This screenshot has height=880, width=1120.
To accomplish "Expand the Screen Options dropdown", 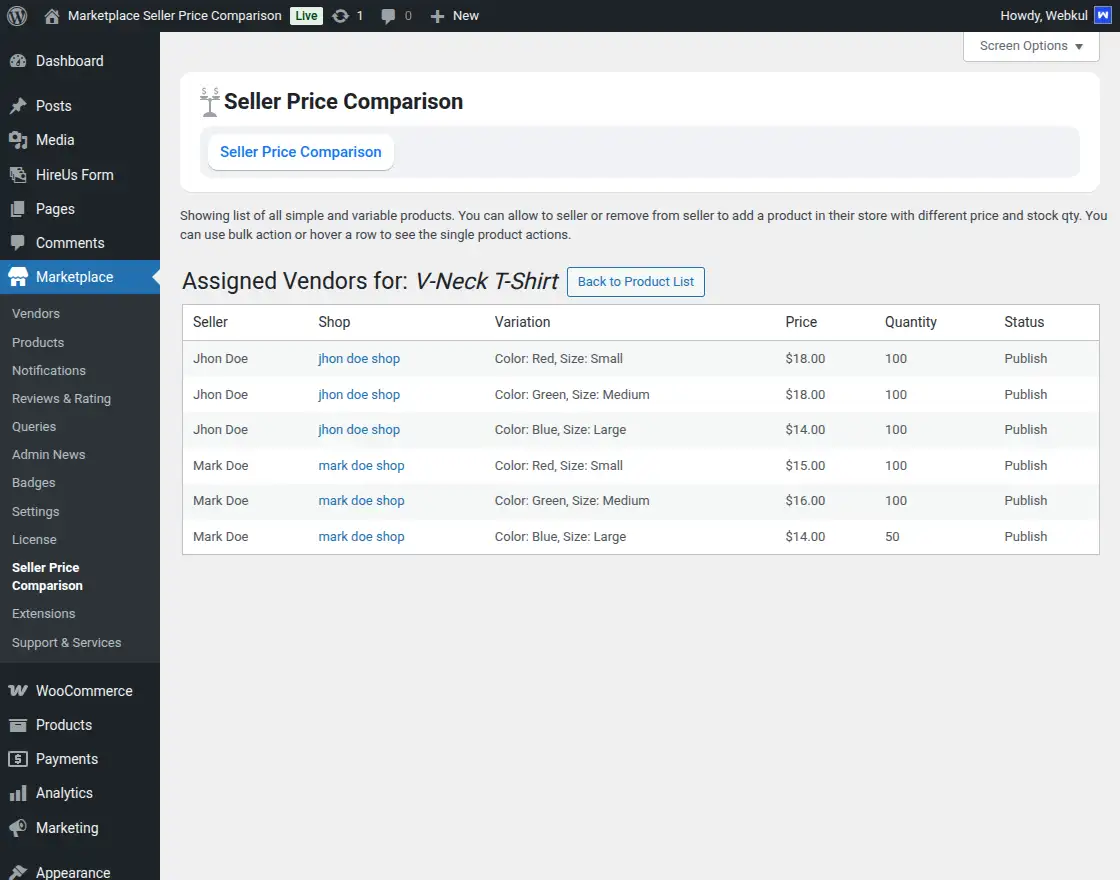I will pos(1031,46).
